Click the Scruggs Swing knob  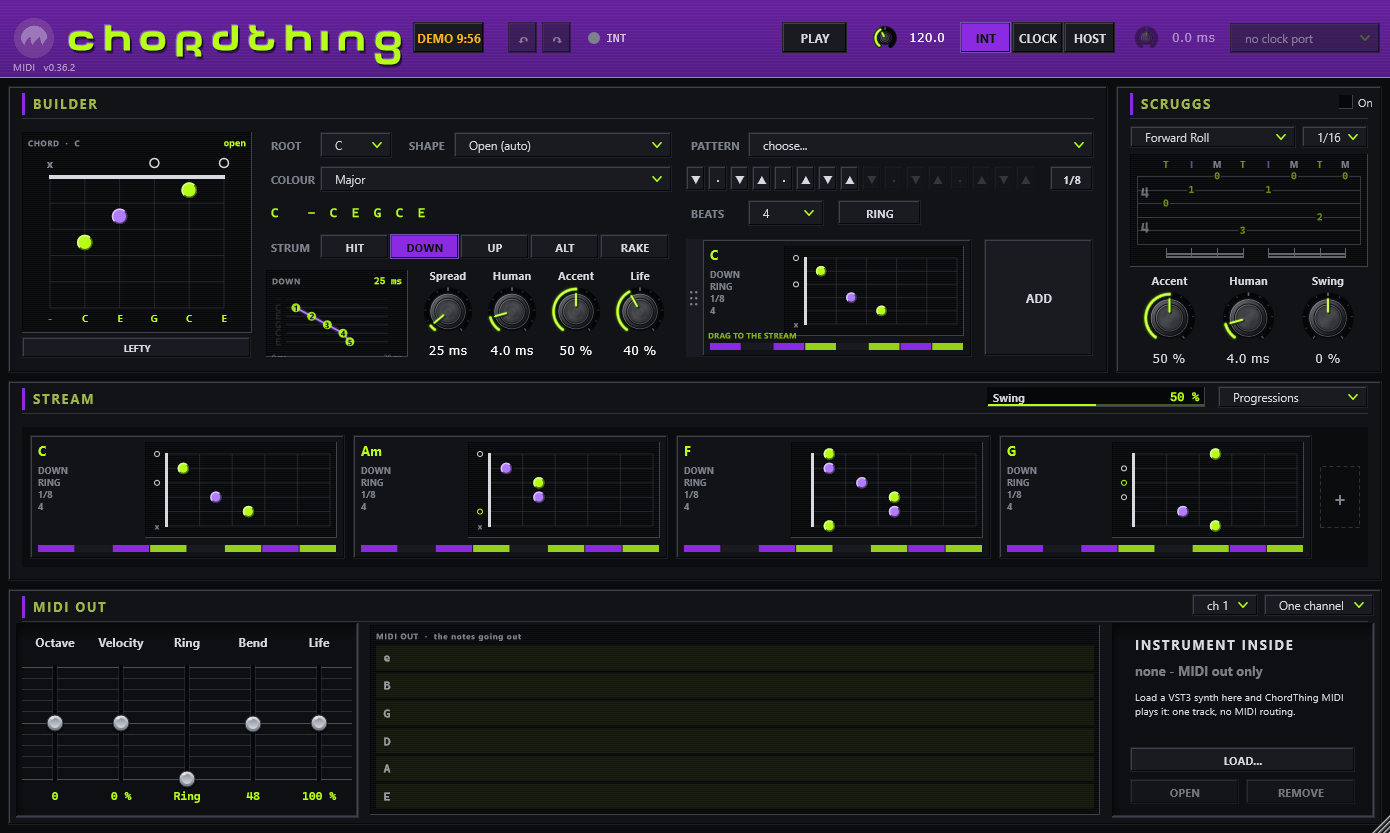click(1327, 318)
